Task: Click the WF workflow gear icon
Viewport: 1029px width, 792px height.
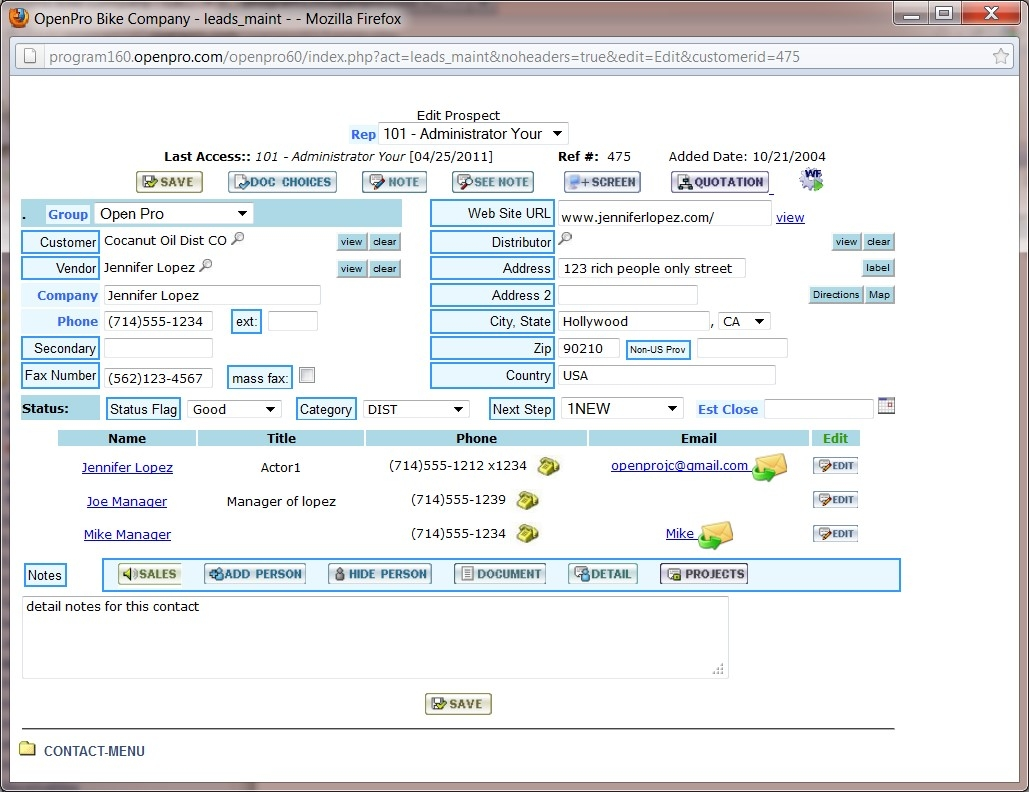Action: 811,180
